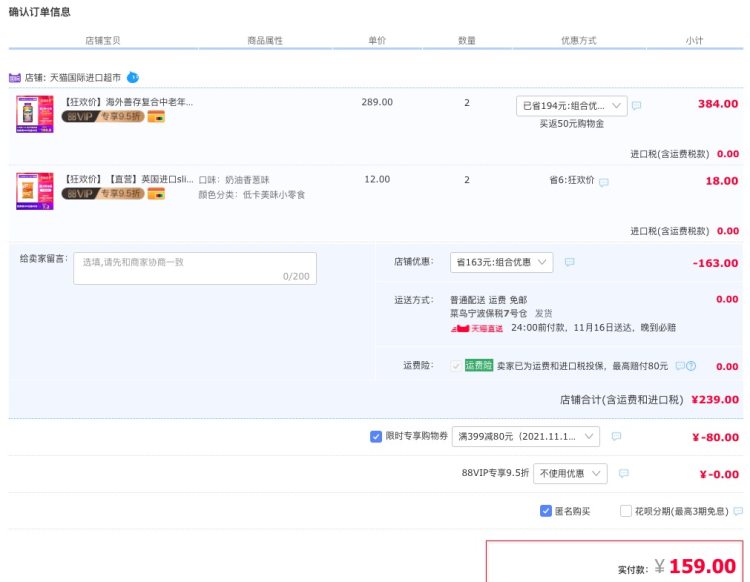
Task: Click the 优惠方式 column header
Action: click(x=579, y=41)
